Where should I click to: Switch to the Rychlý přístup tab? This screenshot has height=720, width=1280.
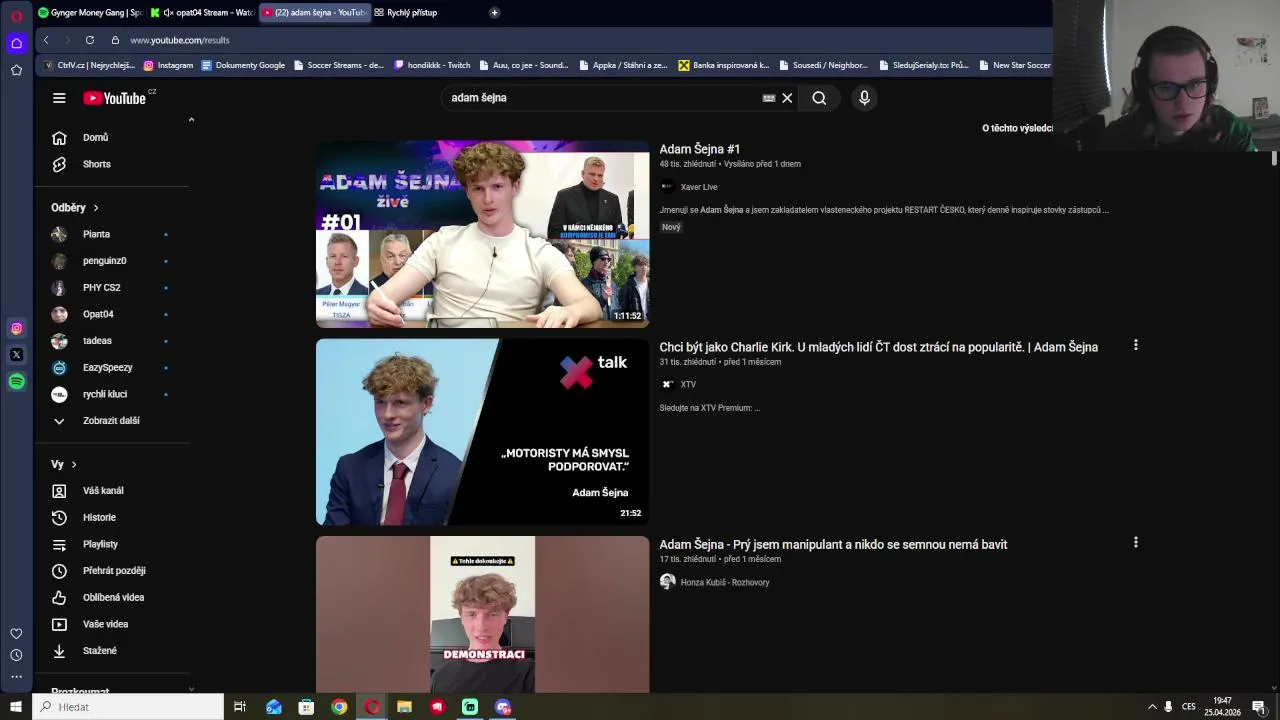[405, 13]
